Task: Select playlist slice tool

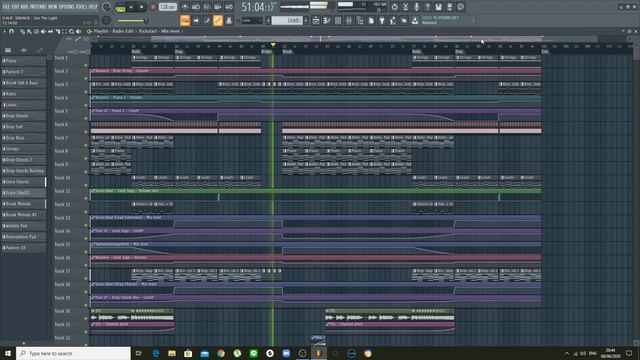Action: click(x=58, y=31)
